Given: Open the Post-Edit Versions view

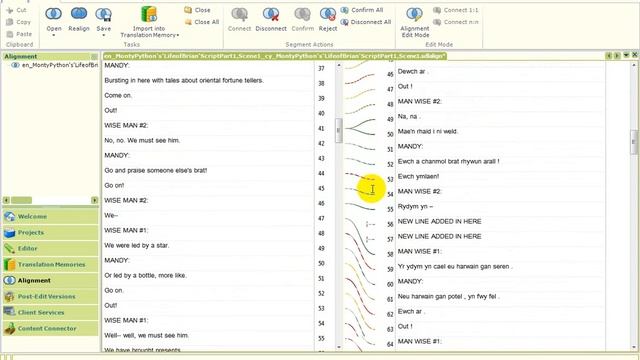Looking at the screenshot, I should coord(51,296).
